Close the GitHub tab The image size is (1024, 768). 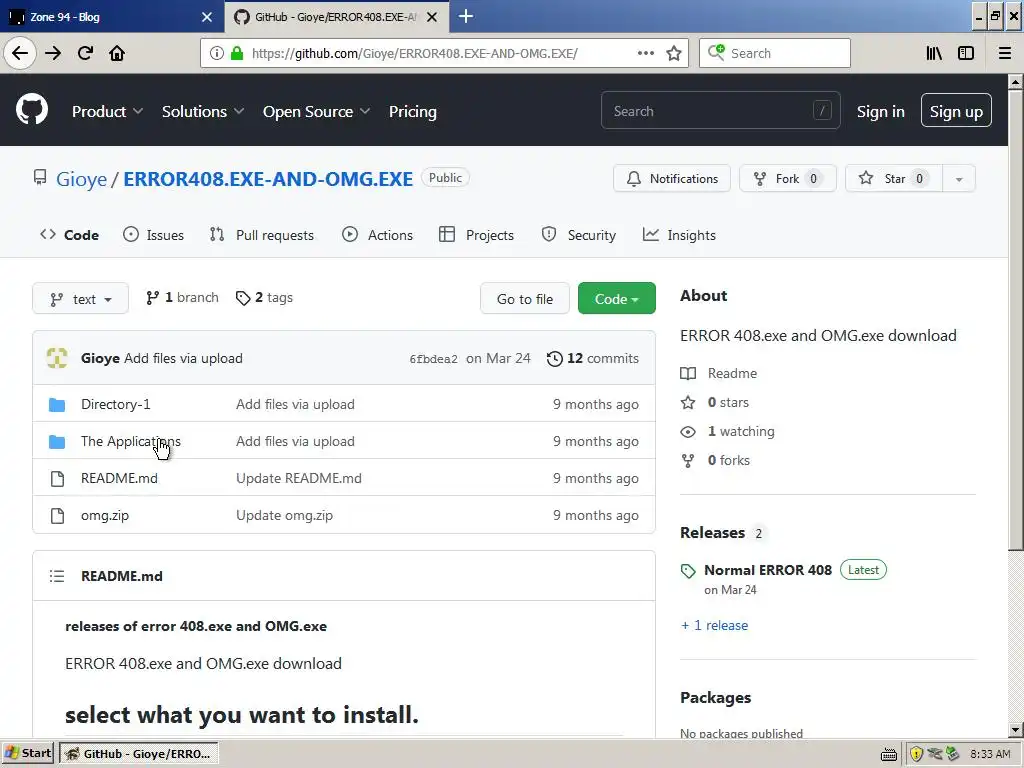point(432,17)
